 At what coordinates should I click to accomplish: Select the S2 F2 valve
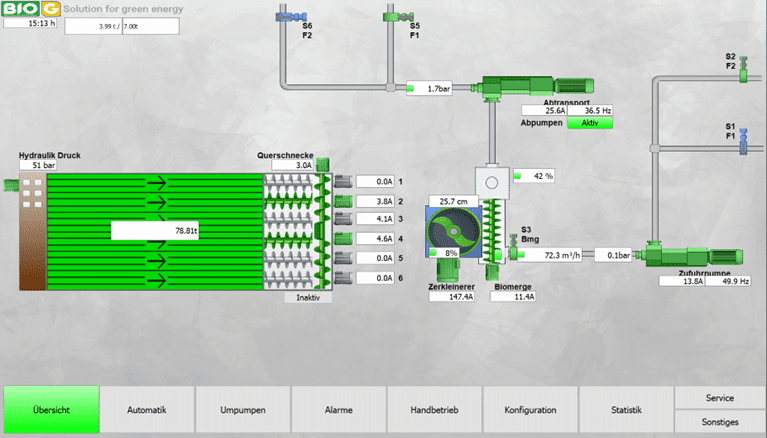[x=744, y=69]
